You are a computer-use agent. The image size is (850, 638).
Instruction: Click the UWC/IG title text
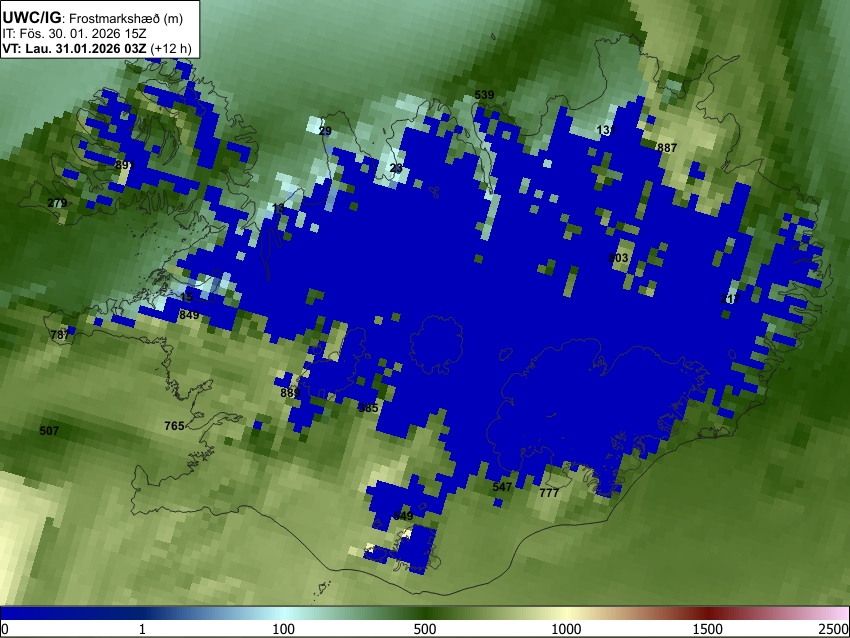point(32,18)
